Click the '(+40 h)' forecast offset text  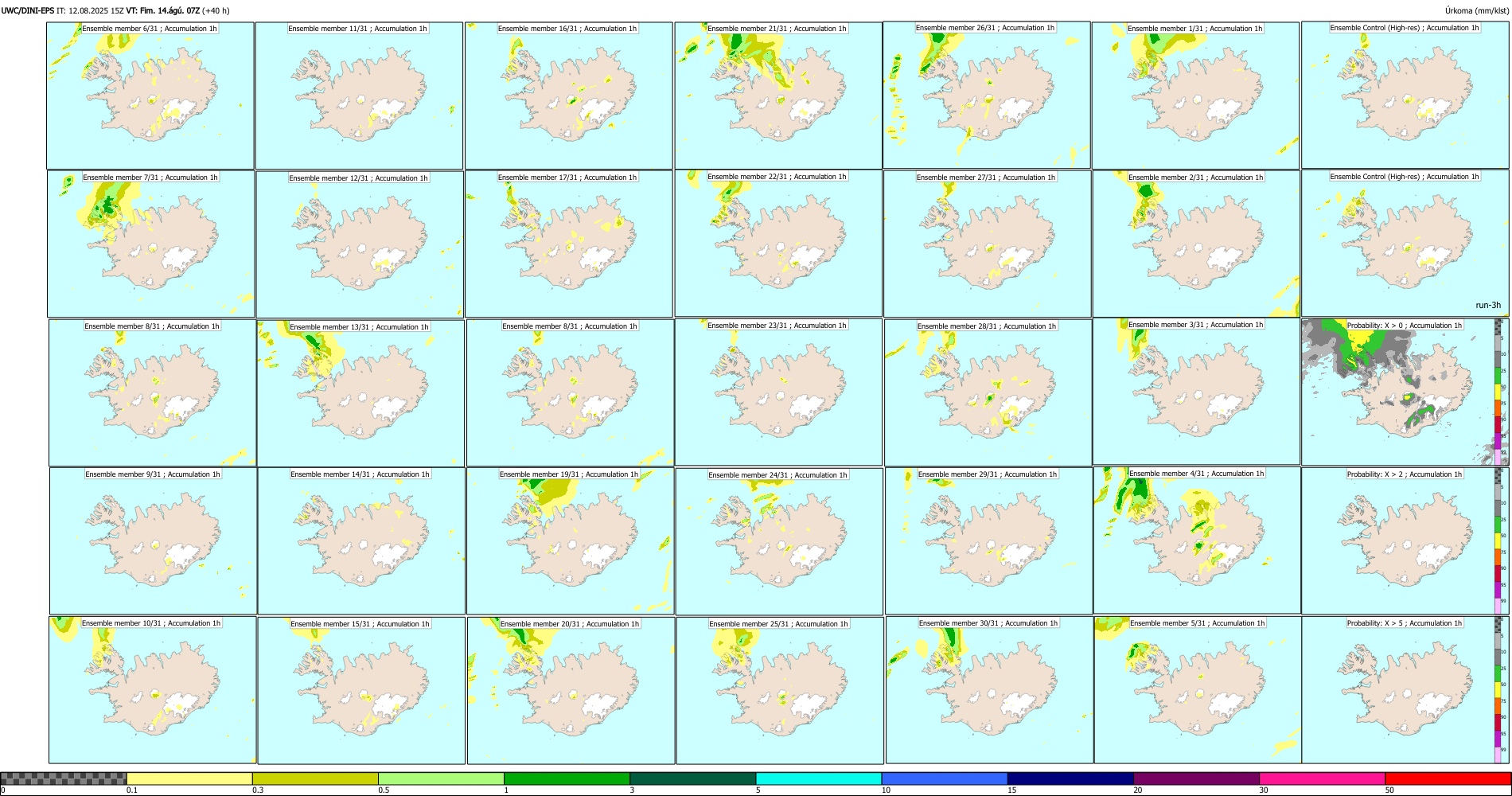pyautogui.click(x=216, y=10)
